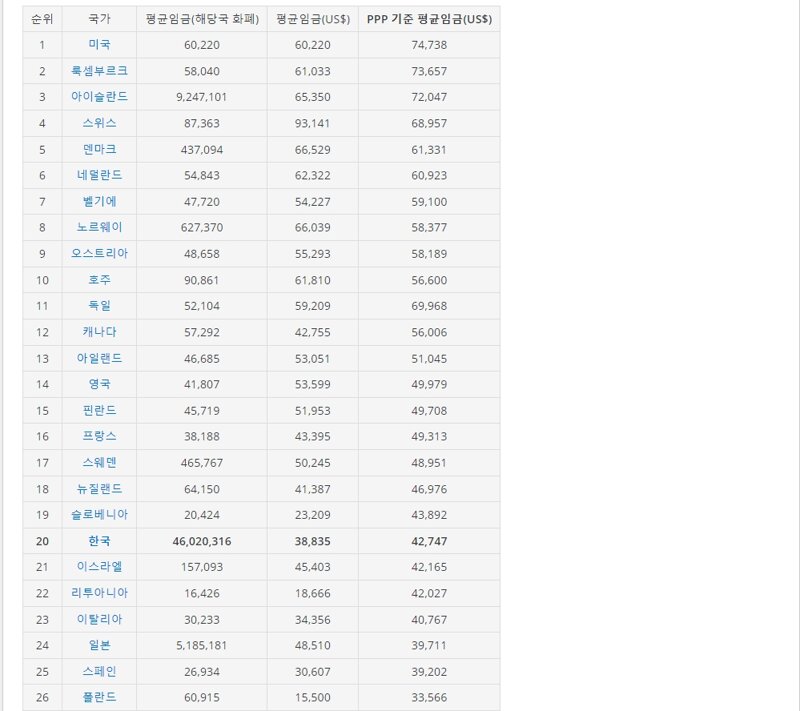Screen dimensions: 800x711
Task: Open the 이탈리아 country link
Action: [99, 620]
